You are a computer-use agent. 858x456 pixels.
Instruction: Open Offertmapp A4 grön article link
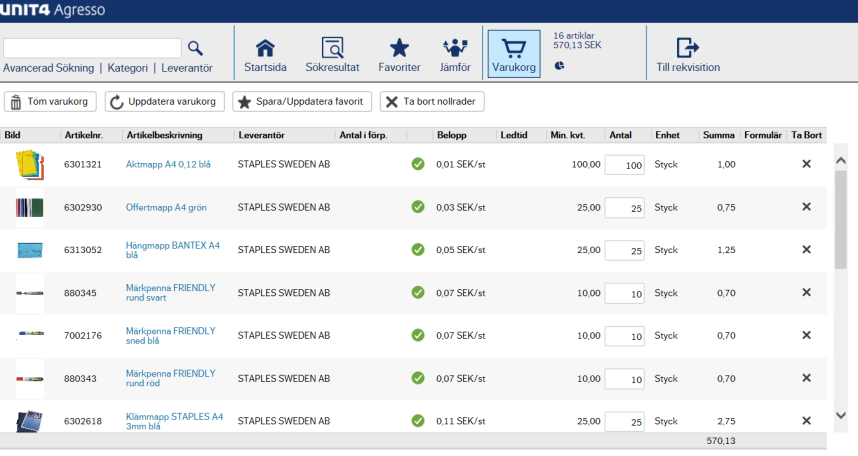[166, 207]
